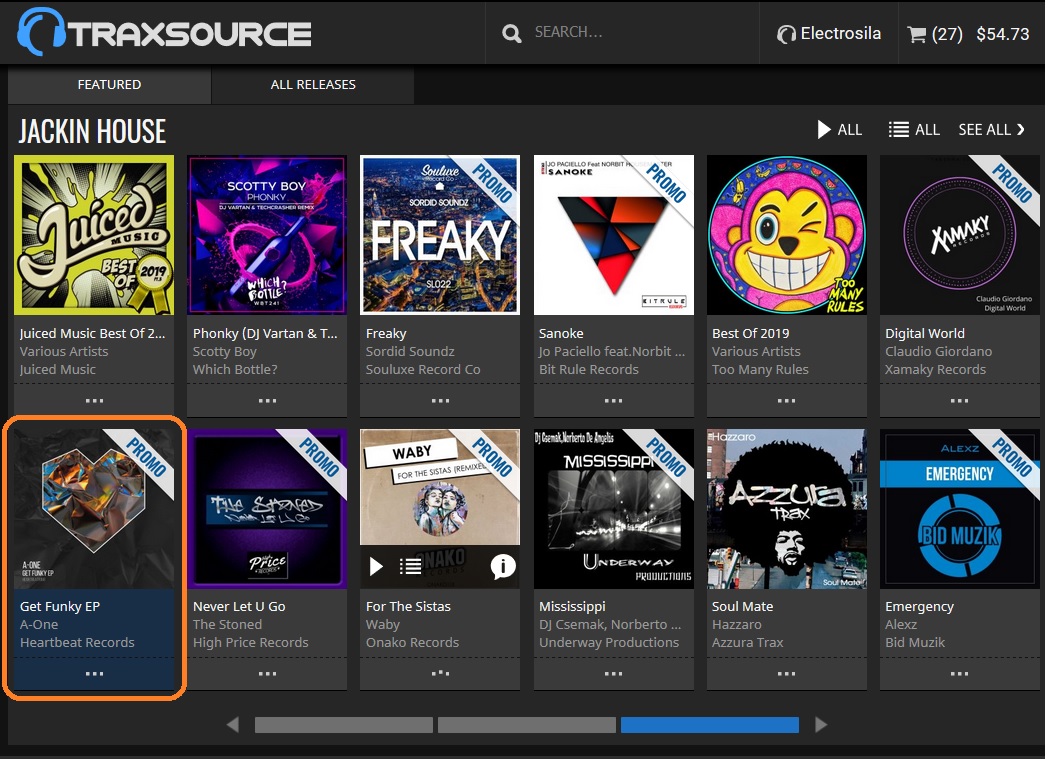Go to next carousel page arrow

click(821, 725)
